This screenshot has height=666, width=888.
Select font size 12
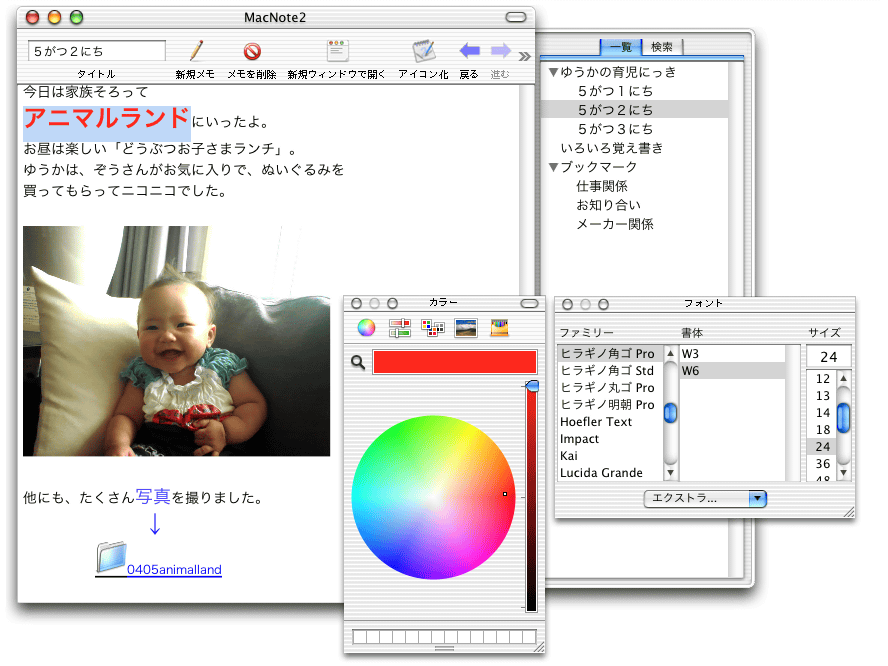(822, 378)
